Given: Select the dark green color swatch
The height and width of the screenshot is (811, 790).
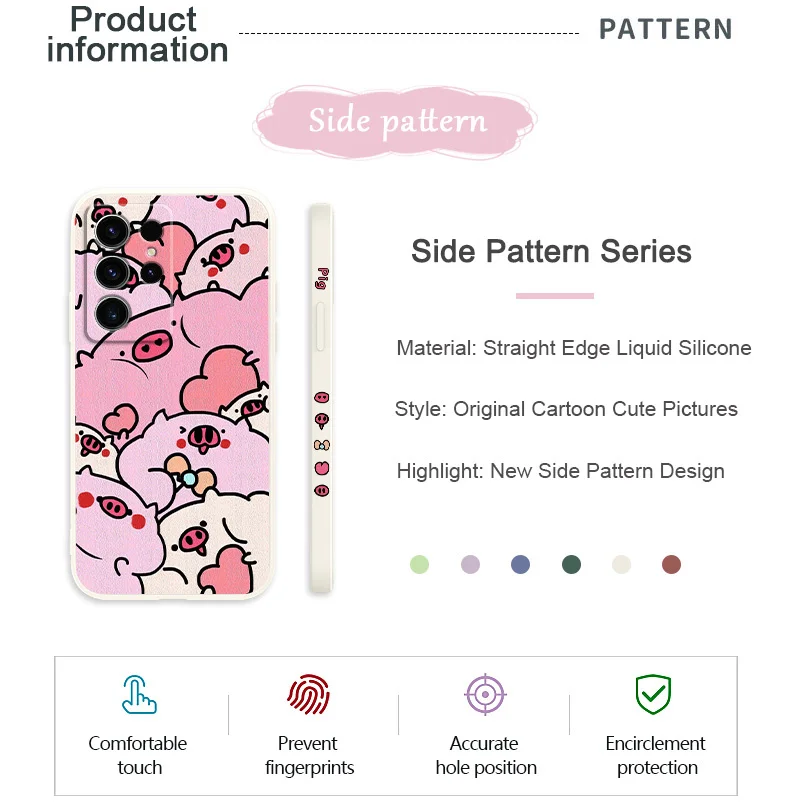Looking at the screenshot, I should pos(571,564).
